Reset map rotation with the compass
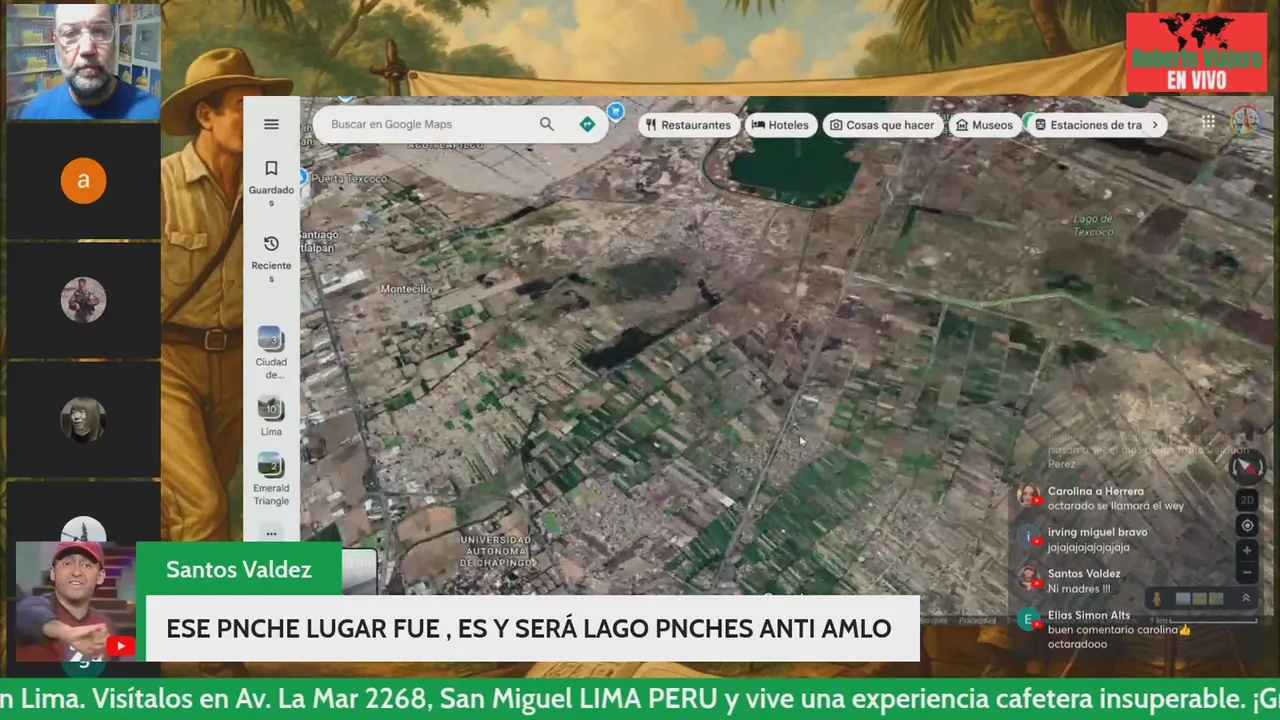Screen dimensions: 1280x720 click(x=1246, y=467)
